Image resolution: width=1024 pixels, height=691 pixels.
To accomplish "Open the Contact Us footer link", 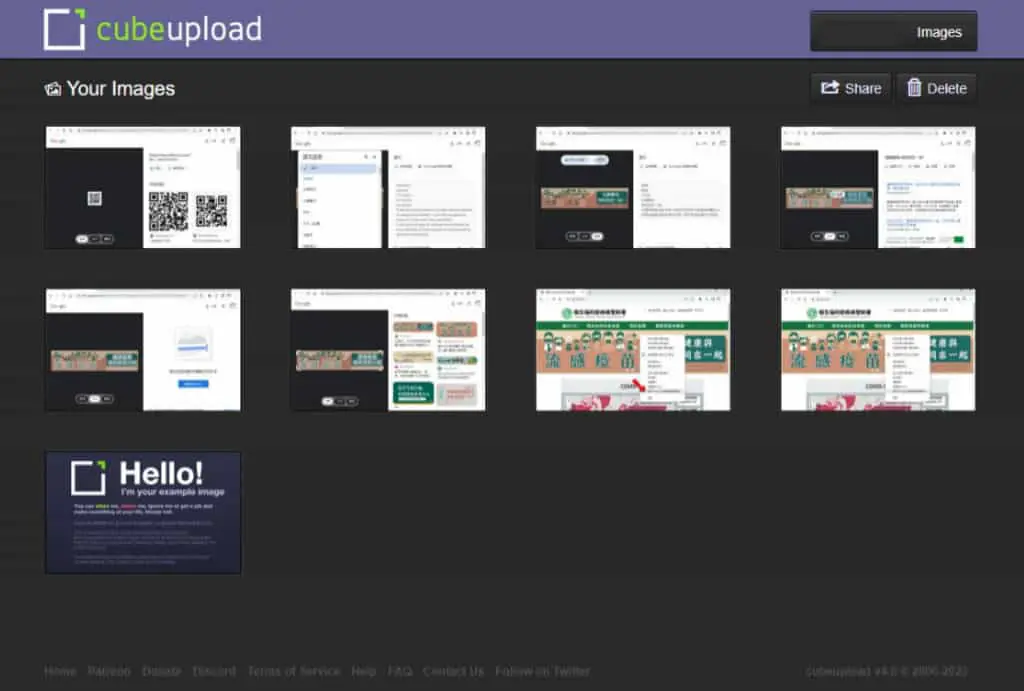I will click(453, 671).
